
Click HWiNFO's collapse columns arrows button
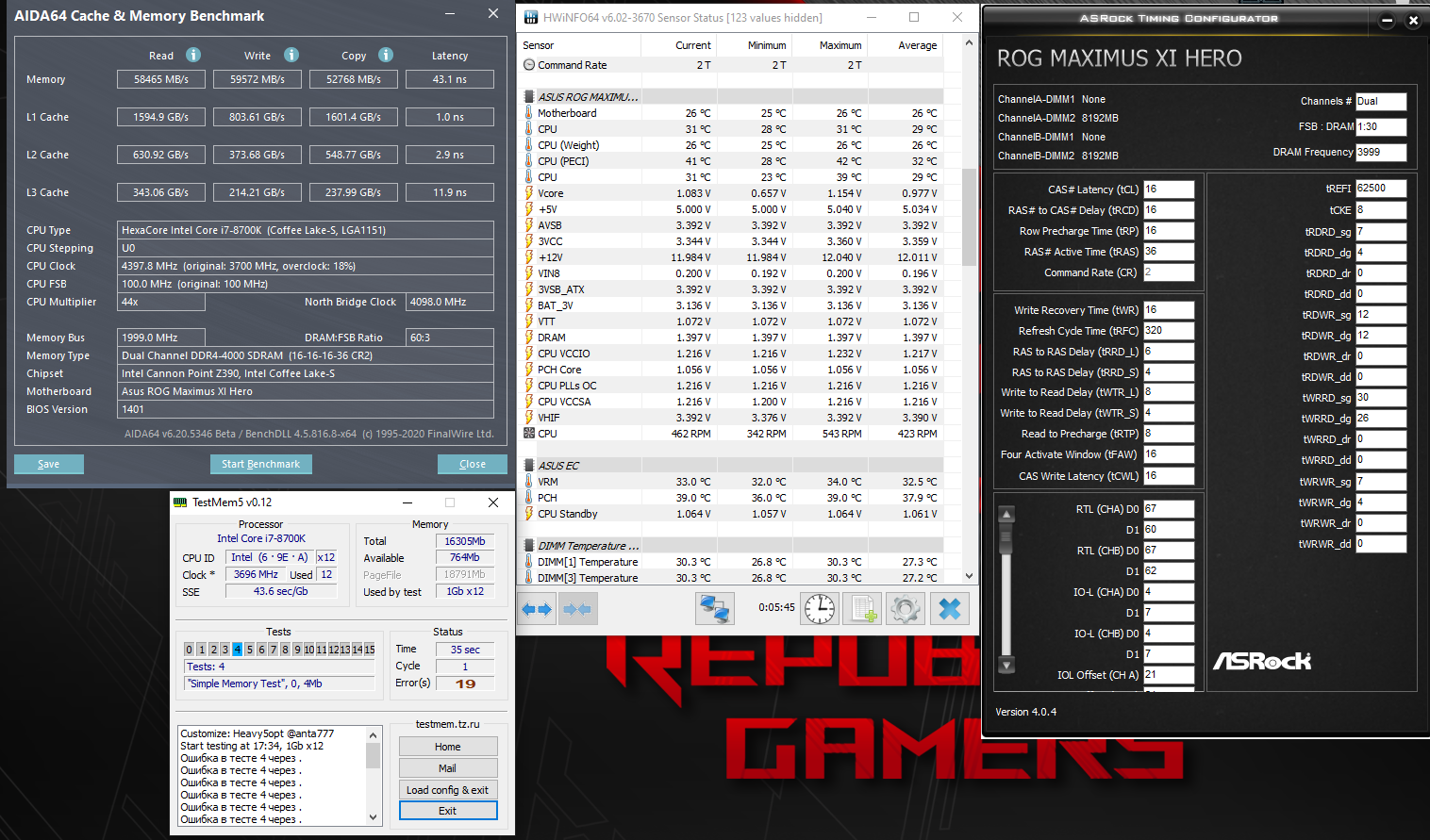576,609
